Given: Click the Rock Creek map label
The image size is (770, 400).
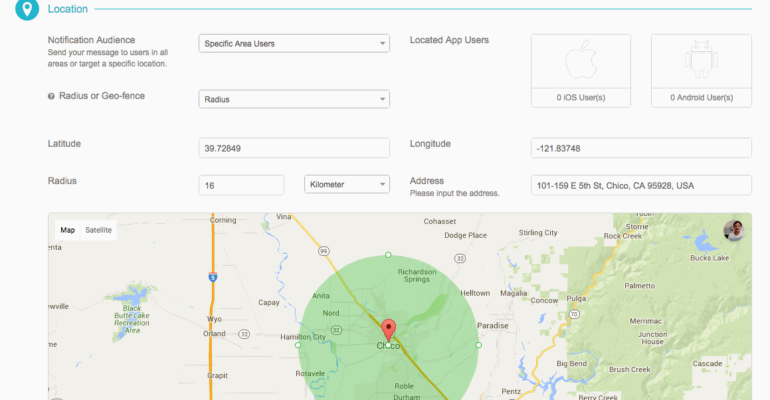Looking at the screenshot, I should pyautogui.click(x=622, y=236).
